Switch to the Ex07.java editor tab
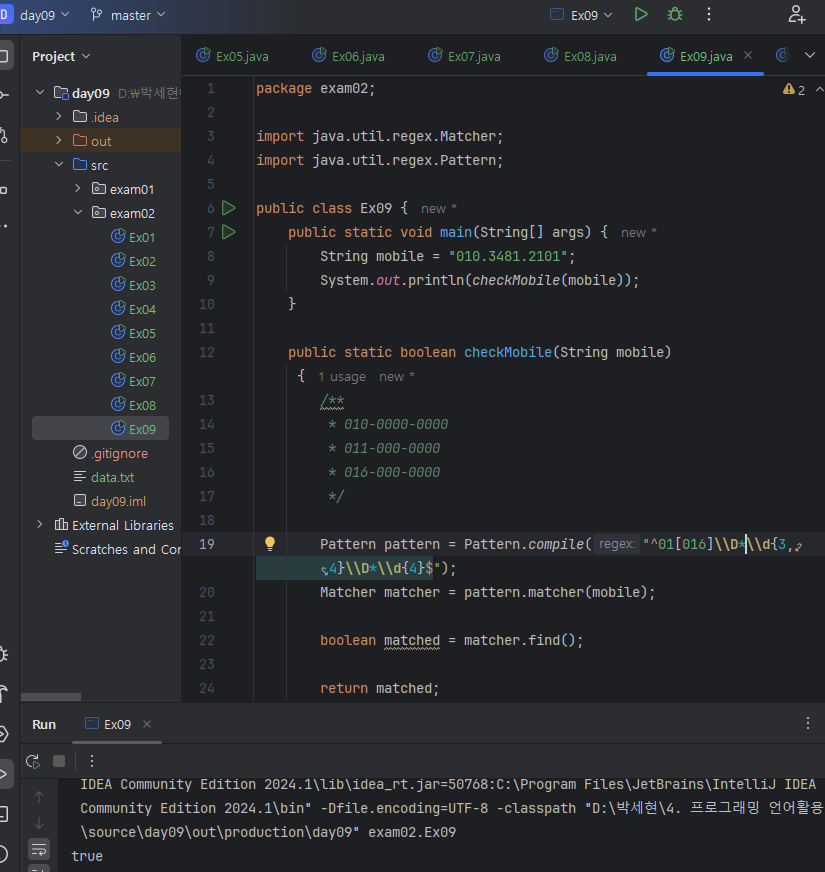This screenshot has width=825, height=872. [x=473, y=56]
